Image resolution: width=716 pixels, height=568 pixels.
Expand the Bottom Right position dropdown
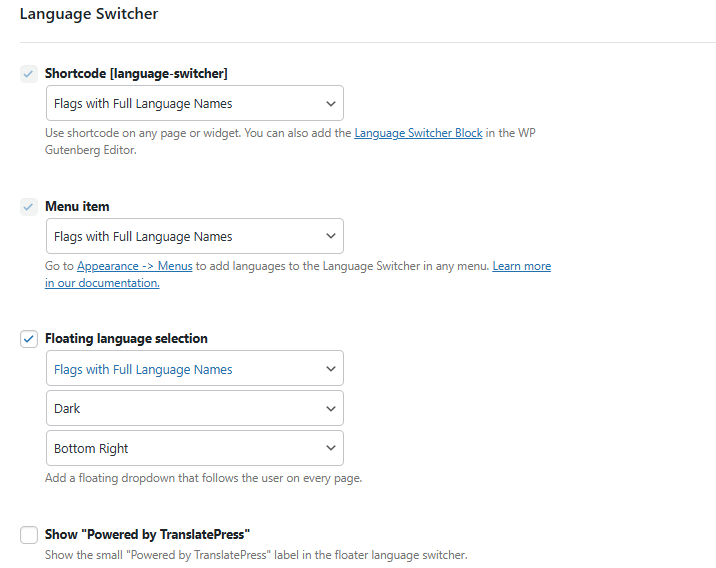coord(195,449)
